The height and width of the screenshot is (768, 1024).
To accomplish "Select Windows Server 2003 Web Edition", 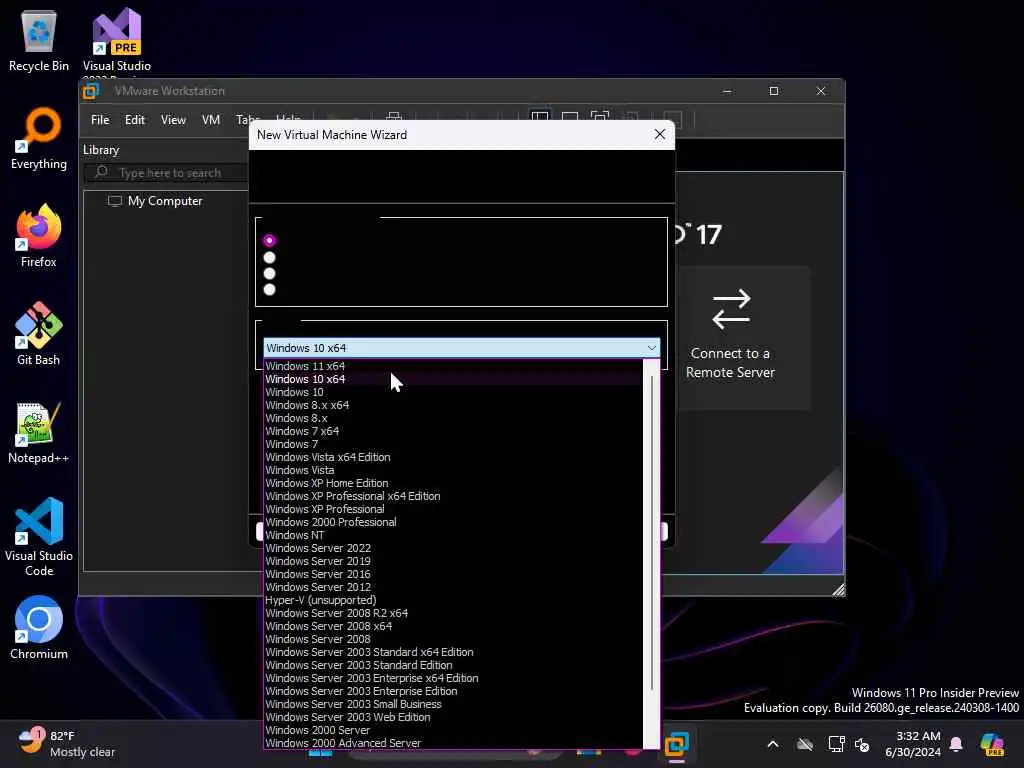I will (x=453, y=718).
